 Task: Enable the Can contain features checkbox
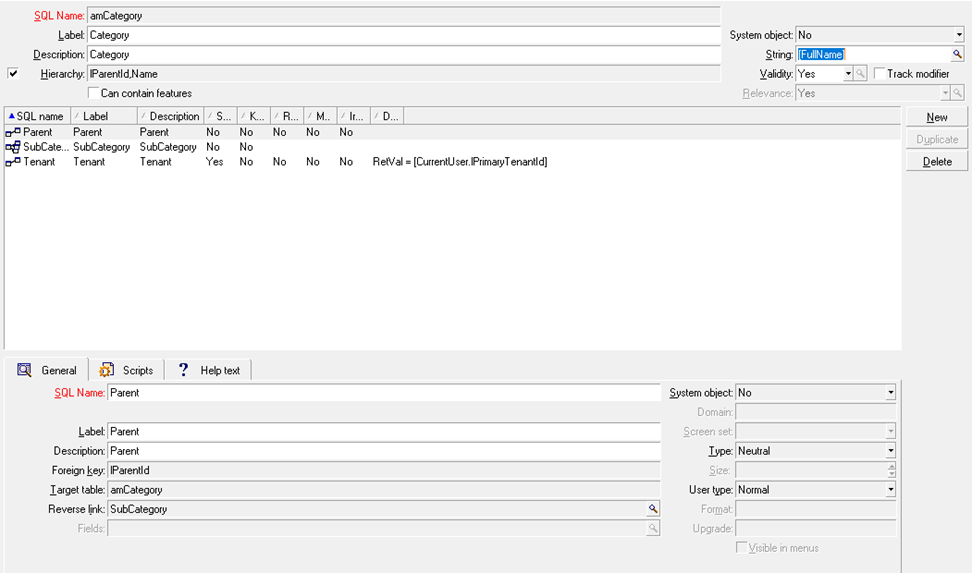click(94, 93)
